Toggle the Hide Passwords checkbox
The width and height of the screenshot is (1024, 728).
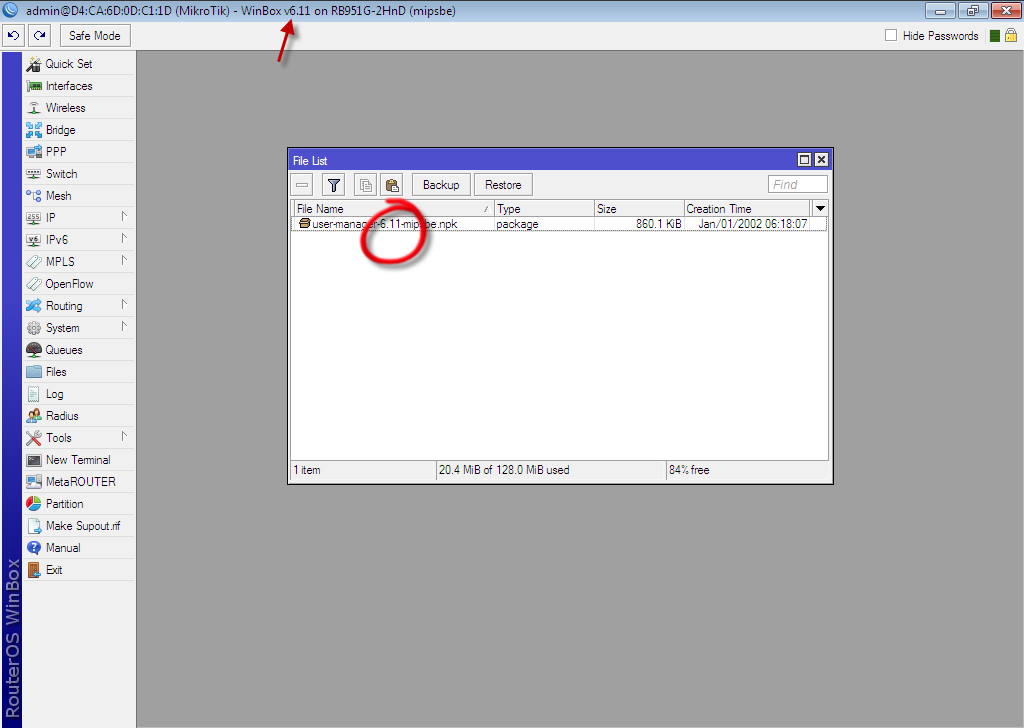pos(891,35)
